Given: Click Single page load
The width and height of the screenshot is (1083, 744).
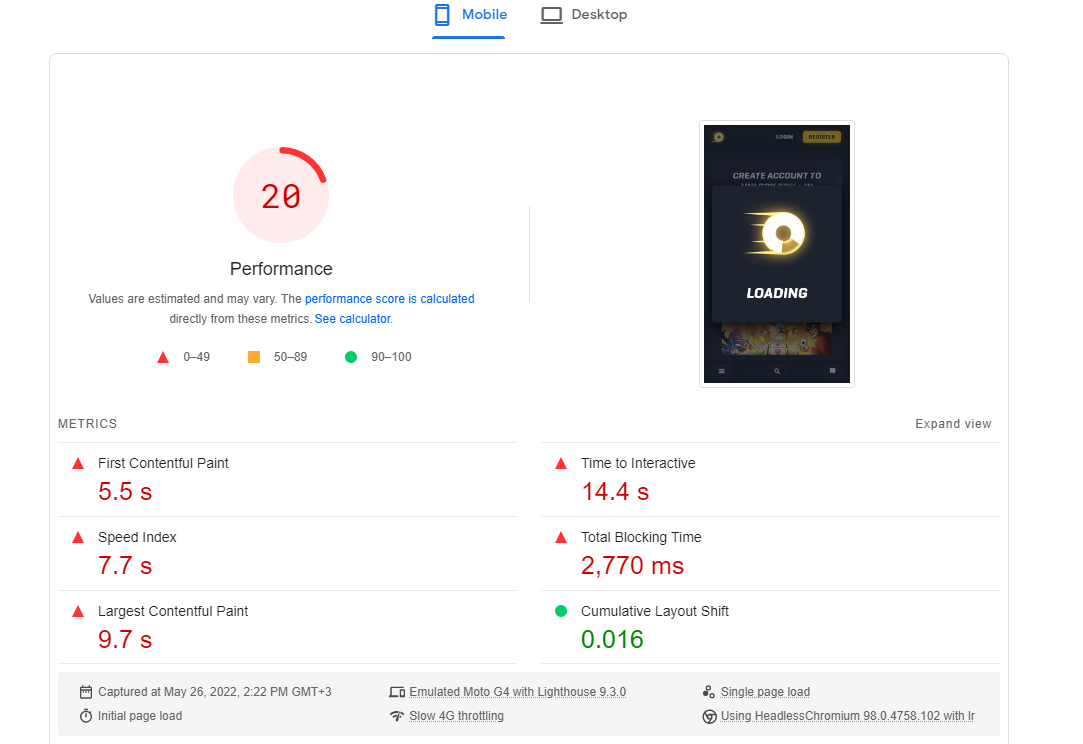Looking at the screenshot, I should click(765, 691).
